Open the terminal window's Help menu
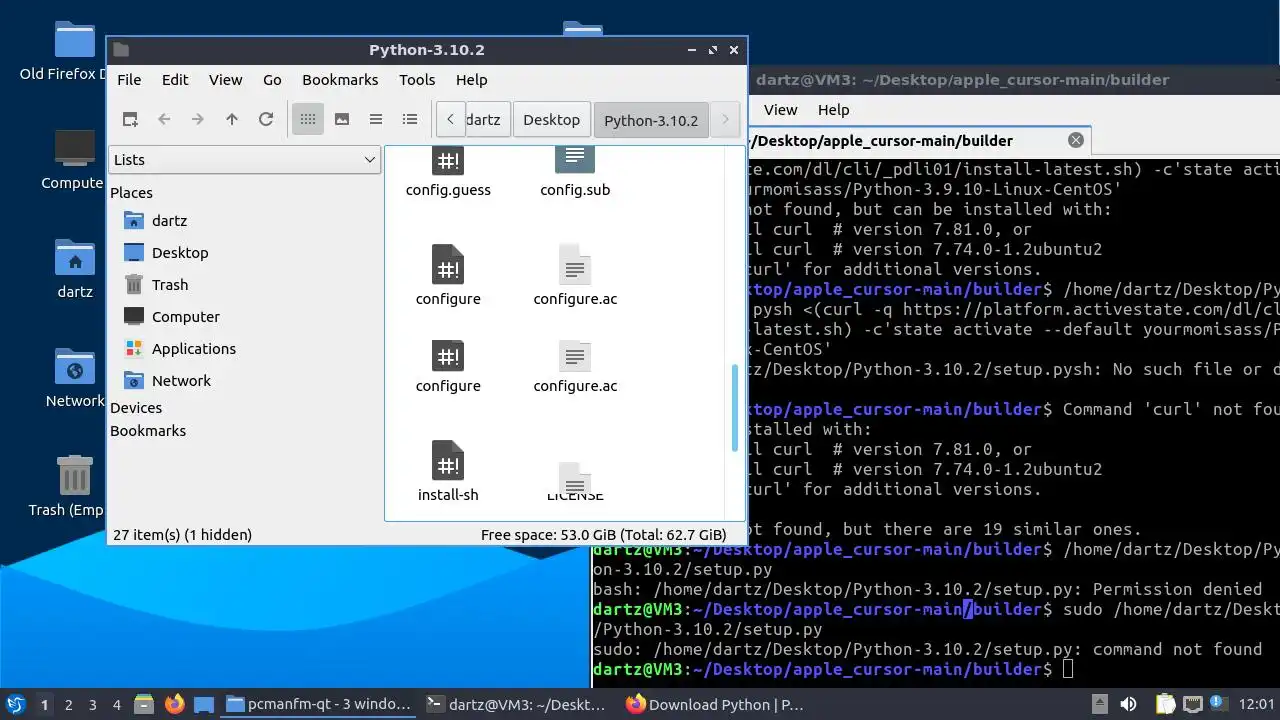 coord(833,110)
